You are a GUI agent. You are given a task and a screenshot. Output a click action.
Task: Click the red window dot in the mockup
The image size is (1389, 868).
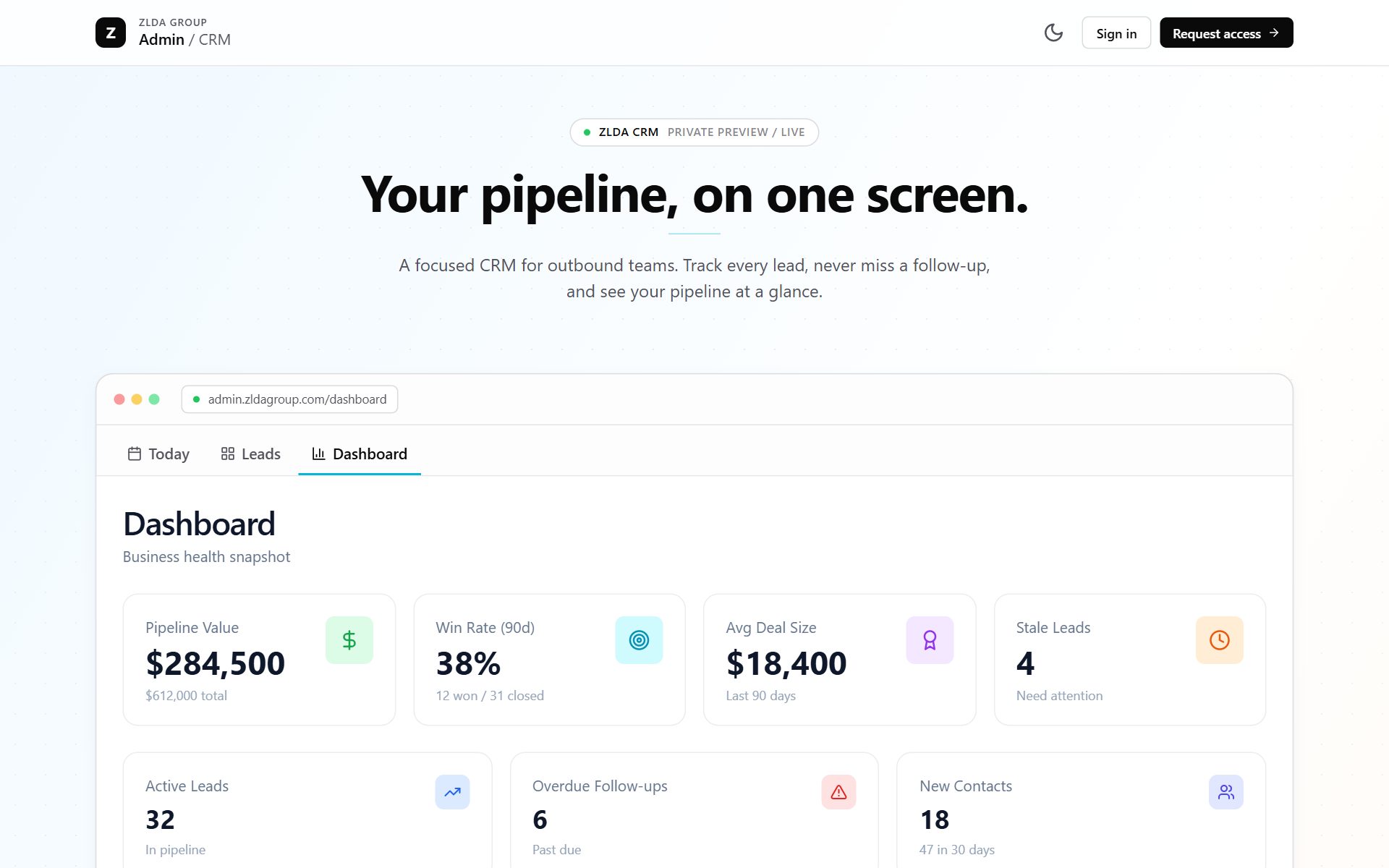(x=119, y=399)
